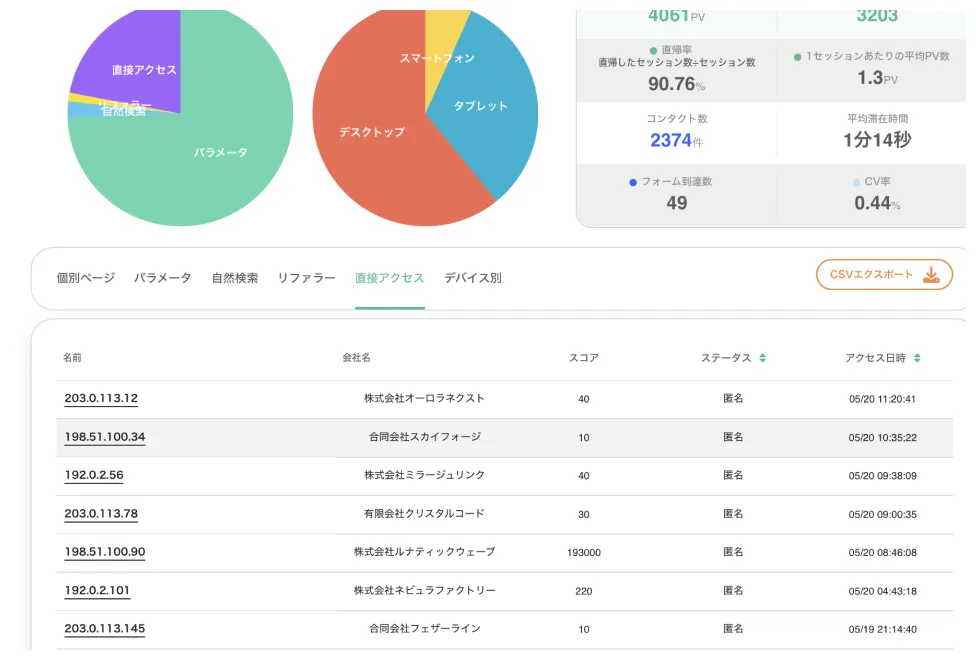Switch to the デバイス別 tab

tap(472, 278)
